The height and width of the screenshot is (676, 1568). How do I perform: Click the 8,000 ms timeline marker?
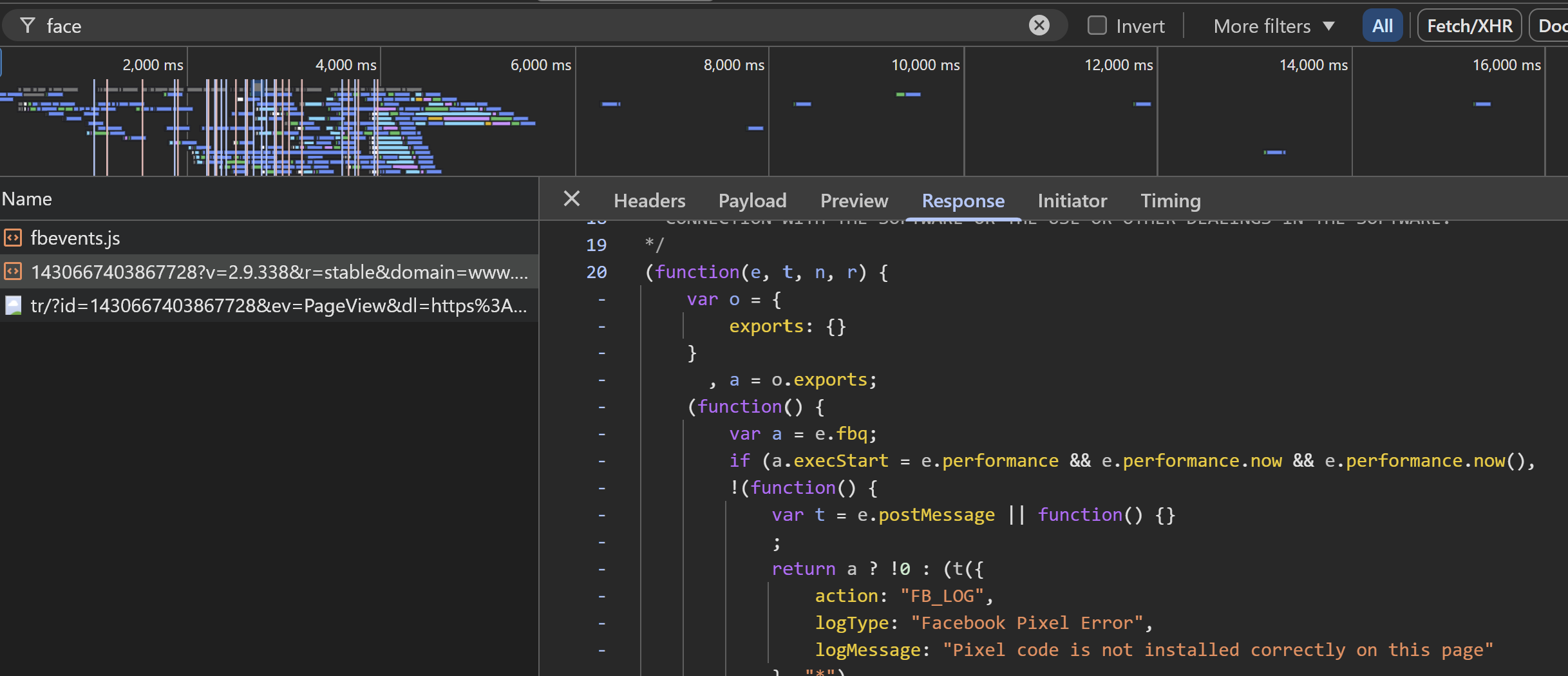[734, 65]
